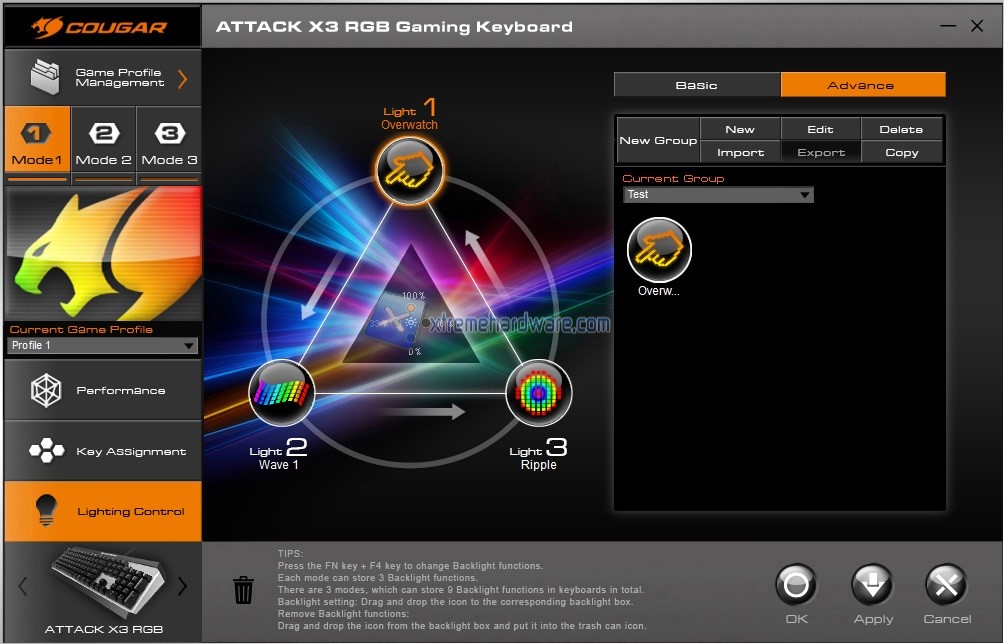Select the Light 3 Ripple icon
This screenshot has width=1004, height=644.
point(539,393)
